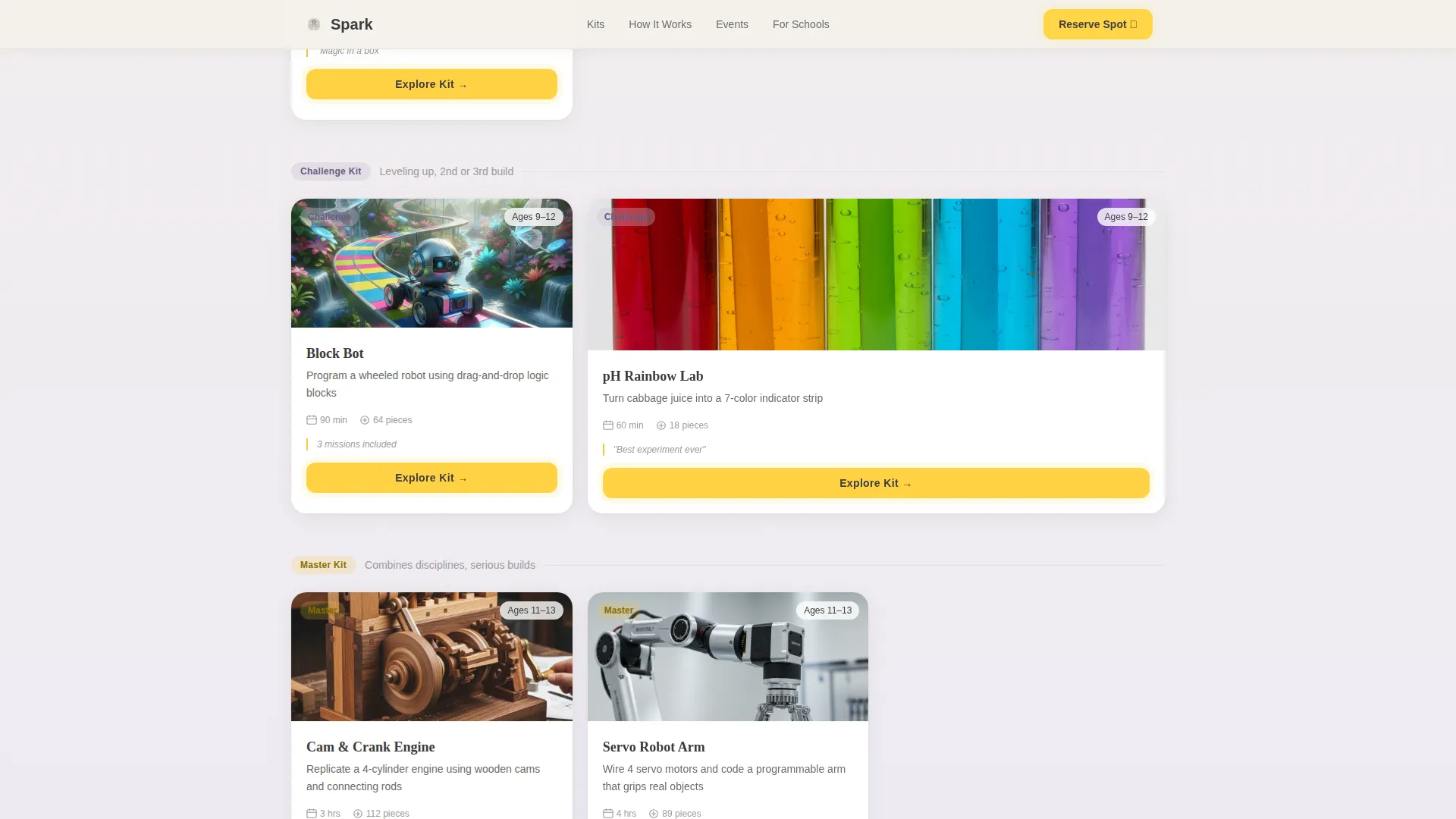
Task: Open the Block Bot robot image
Action: (431, 263)
